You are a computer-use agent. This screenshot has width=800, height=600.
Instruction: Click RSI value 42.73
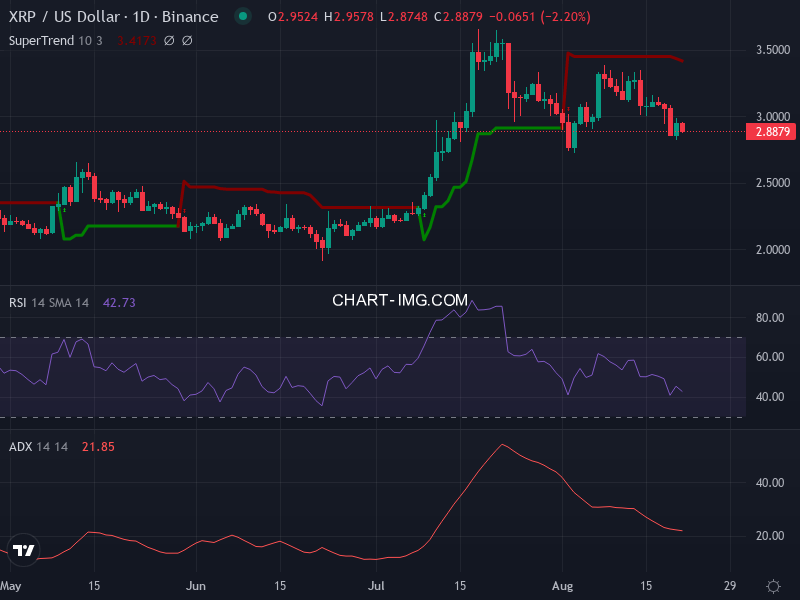(119, 303)
